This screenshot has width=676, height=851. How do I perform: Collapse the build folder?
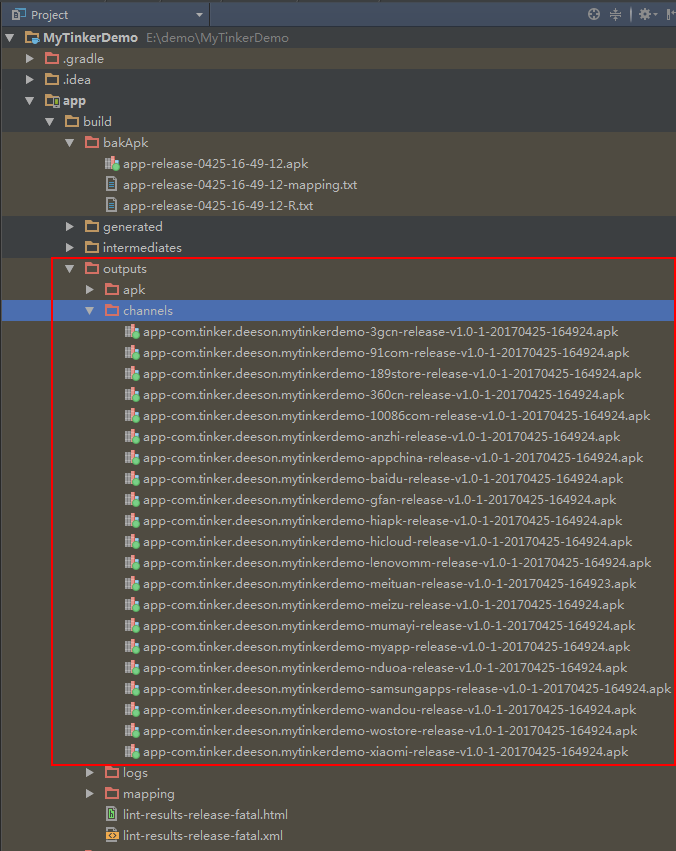tap(50, 122)
